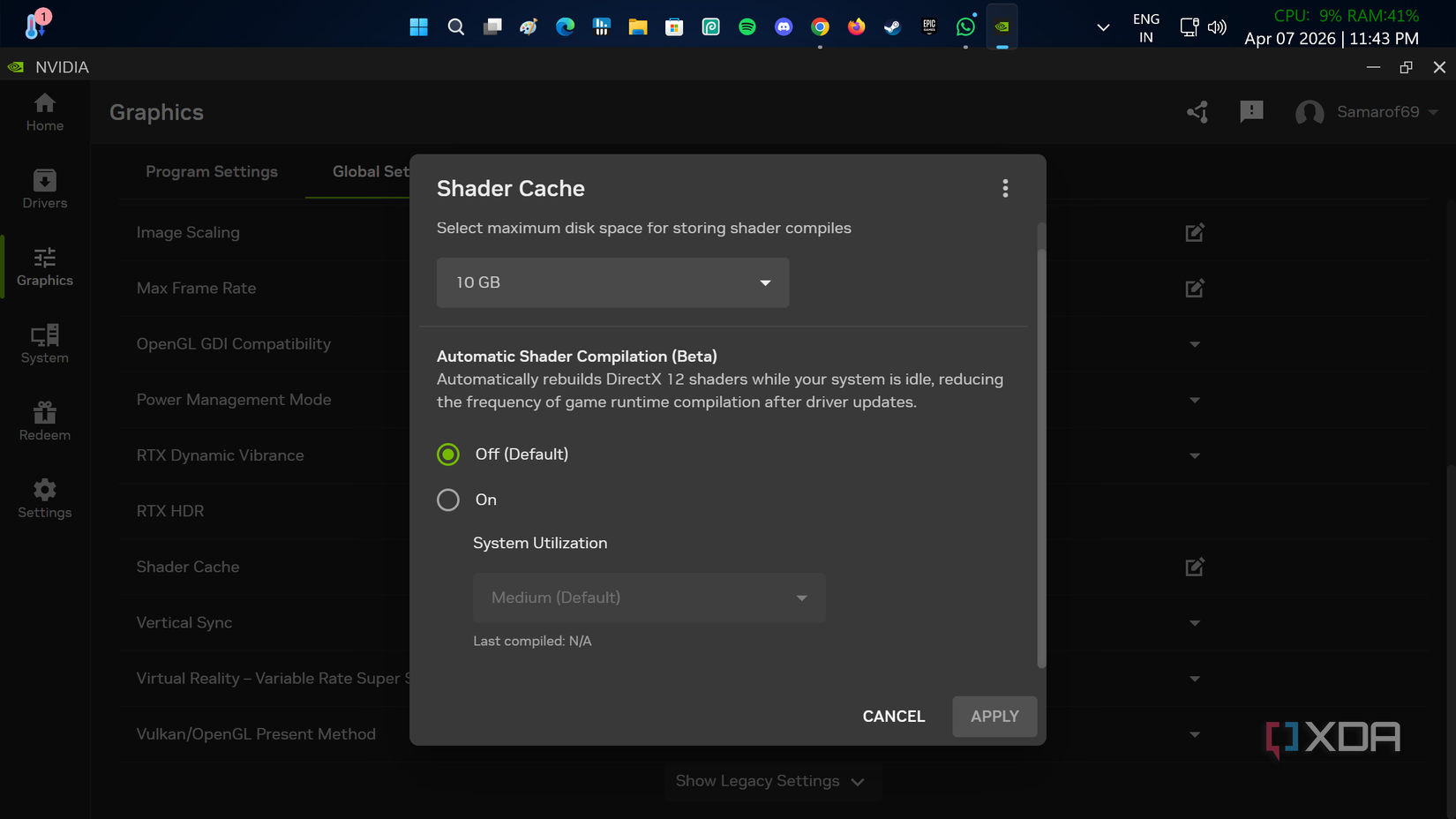Click the Shader Cache setting label

(x=188, y=567)
